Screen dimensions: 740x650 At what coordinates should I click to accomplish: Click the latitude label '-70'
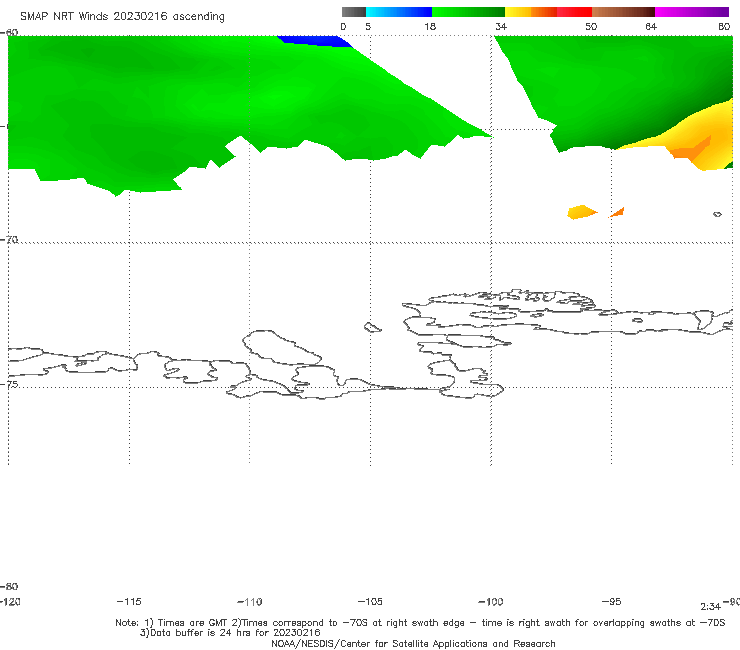point(9,240)
